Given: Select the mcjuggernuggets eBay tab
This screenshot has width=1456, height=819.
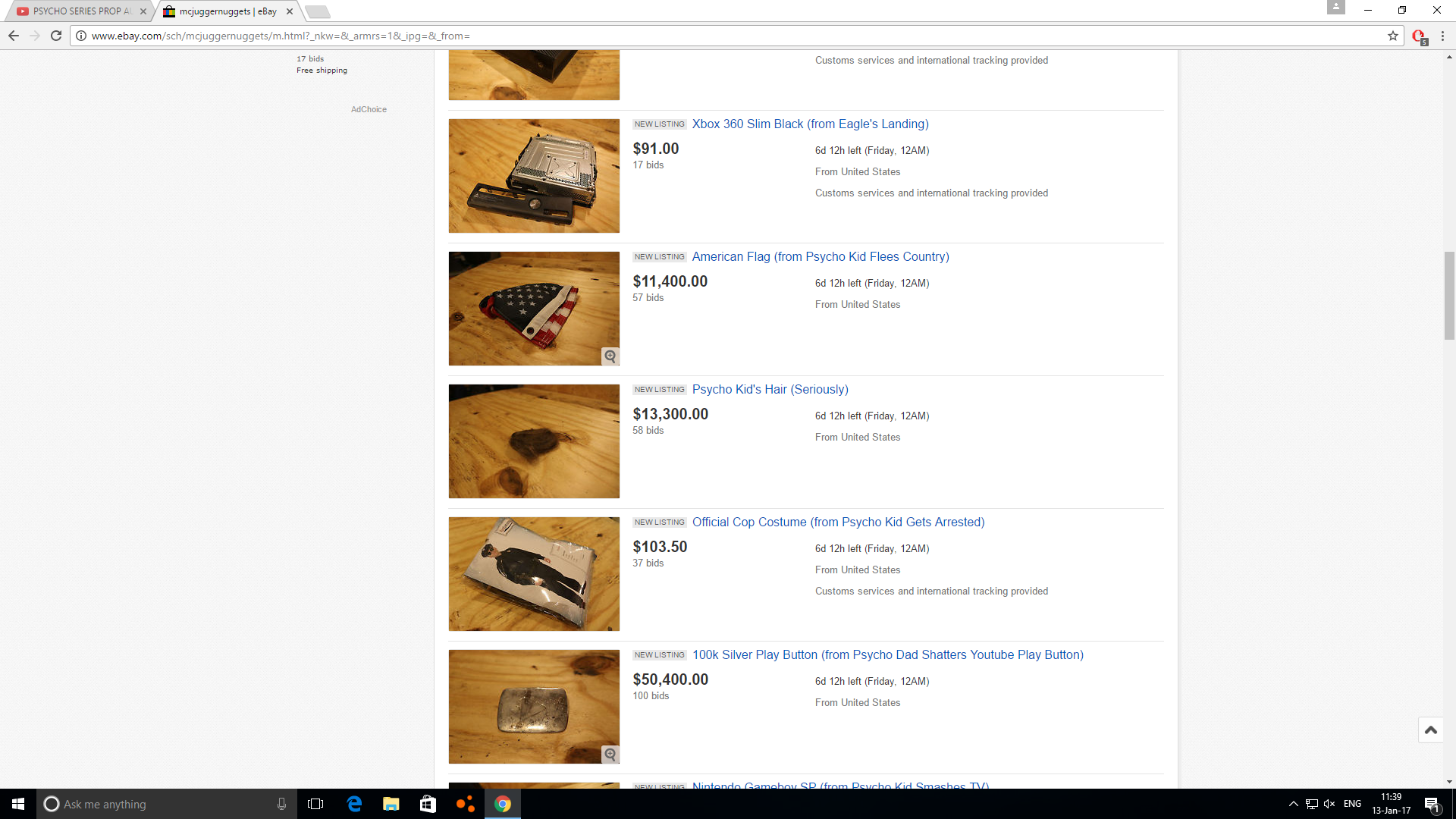Looking at the screenshot, I should click(x=227, y=11).
